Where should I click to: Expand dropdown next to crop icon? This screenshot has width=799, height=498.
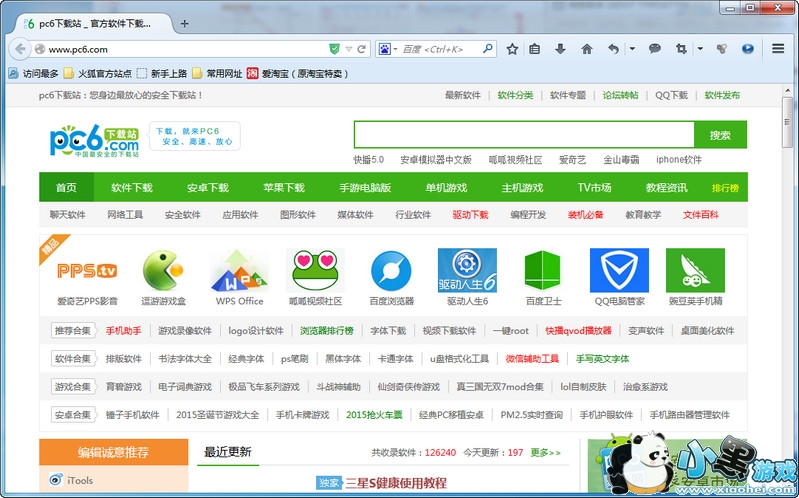pyautogui.click(x=700, y=49)
